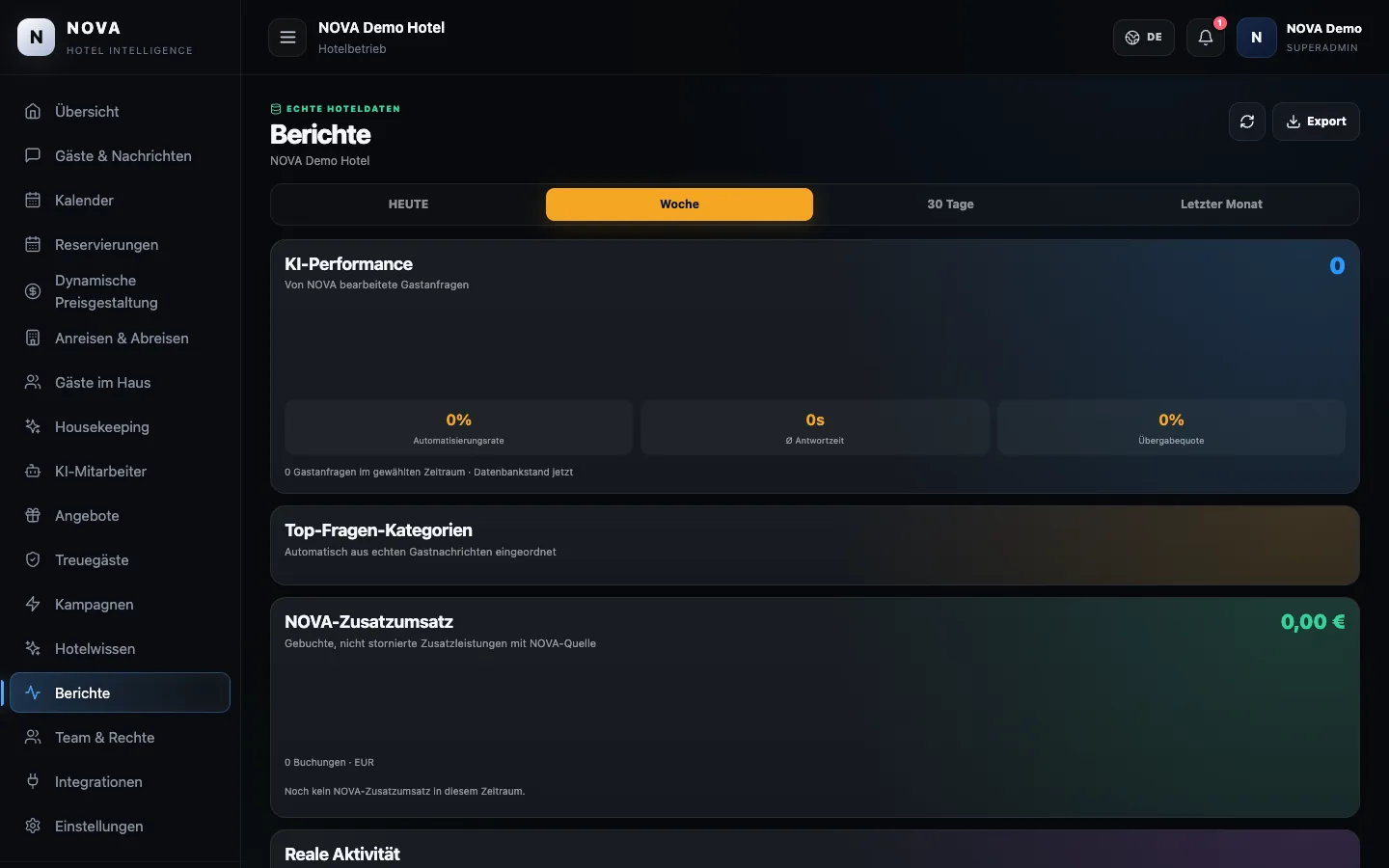Click the 0,00 € revenue value
Image resolution: width=1389 pixels, height=868 pixels.
[1313, 622]
